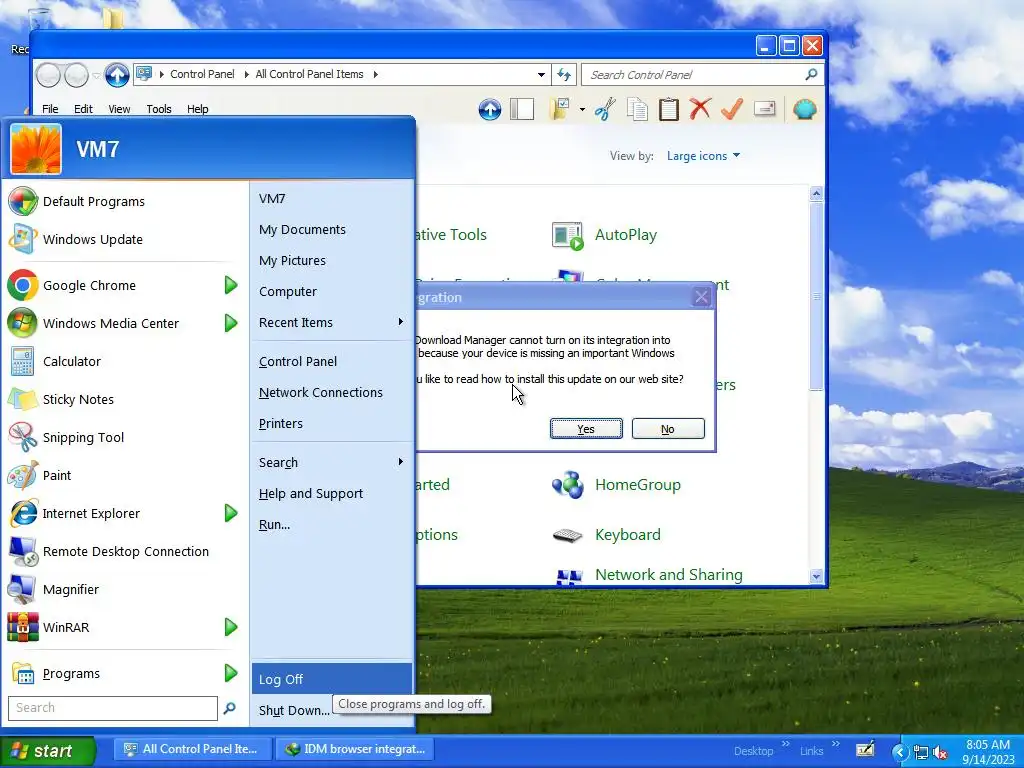Open HomeGroup control panel item
The height and width of the screenshot is (768, 1024).
[x=616, y=485]
